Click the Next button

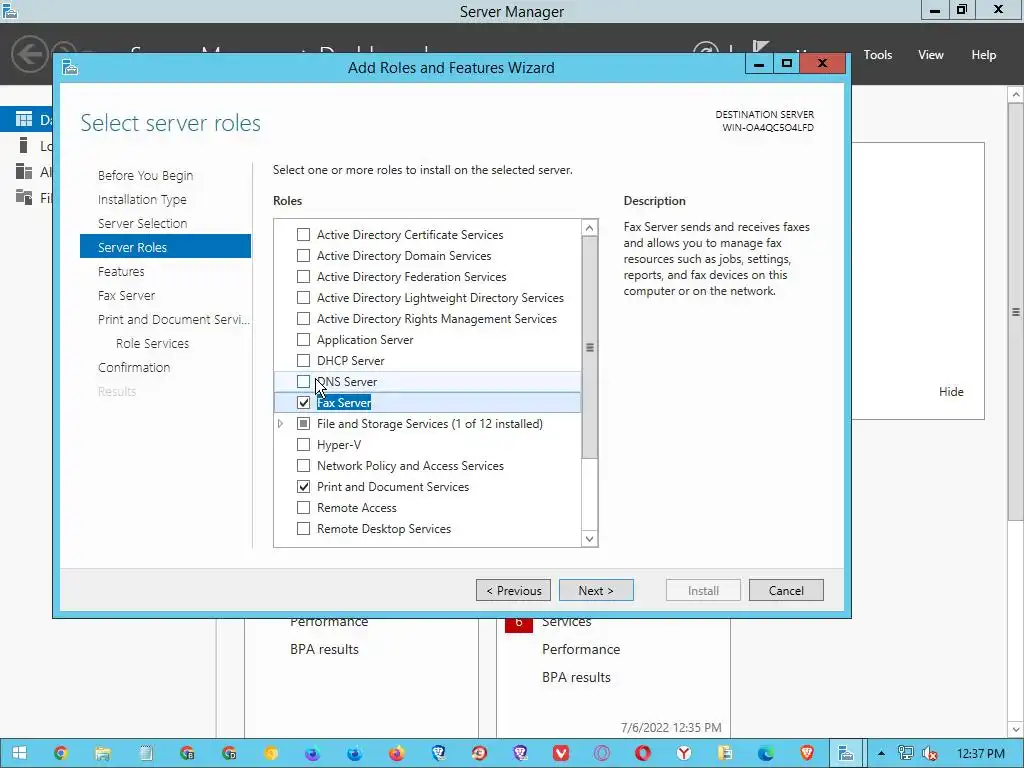tap(596, 590)
